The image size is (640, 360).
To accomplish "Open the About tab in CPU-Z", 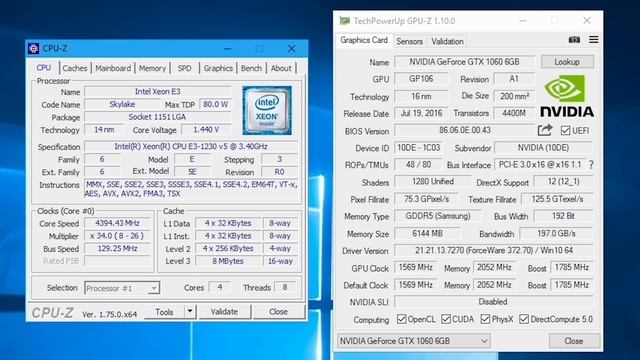I will click(x=281, y=68).
